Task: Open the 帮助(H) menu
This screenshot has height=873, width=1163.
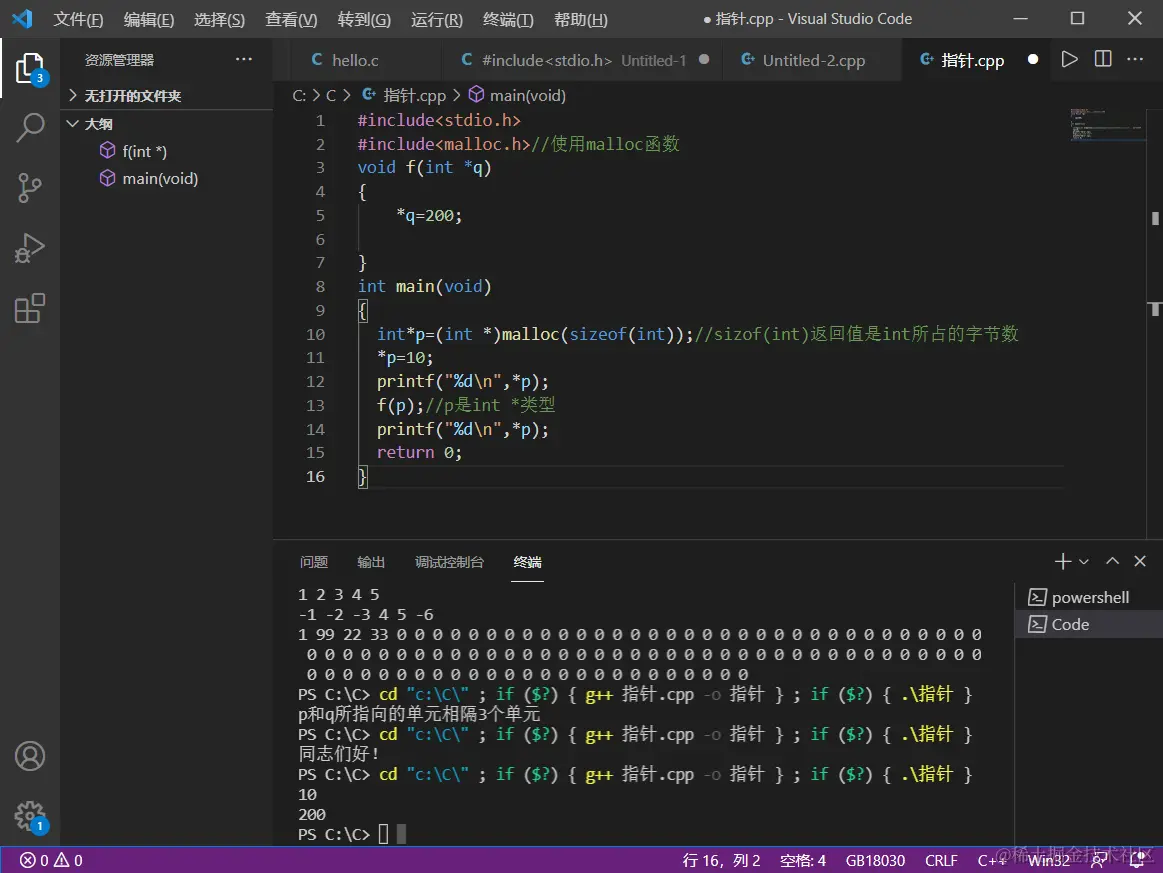Action: [581, 19]
